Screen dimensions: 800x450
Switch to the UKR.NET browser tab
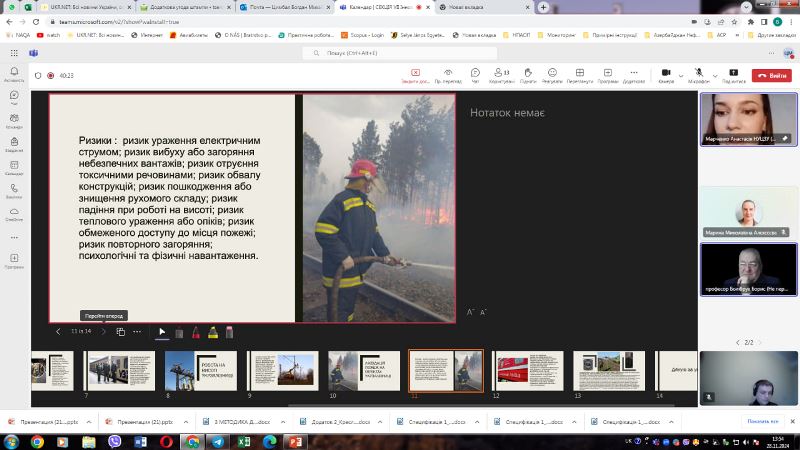85,7
